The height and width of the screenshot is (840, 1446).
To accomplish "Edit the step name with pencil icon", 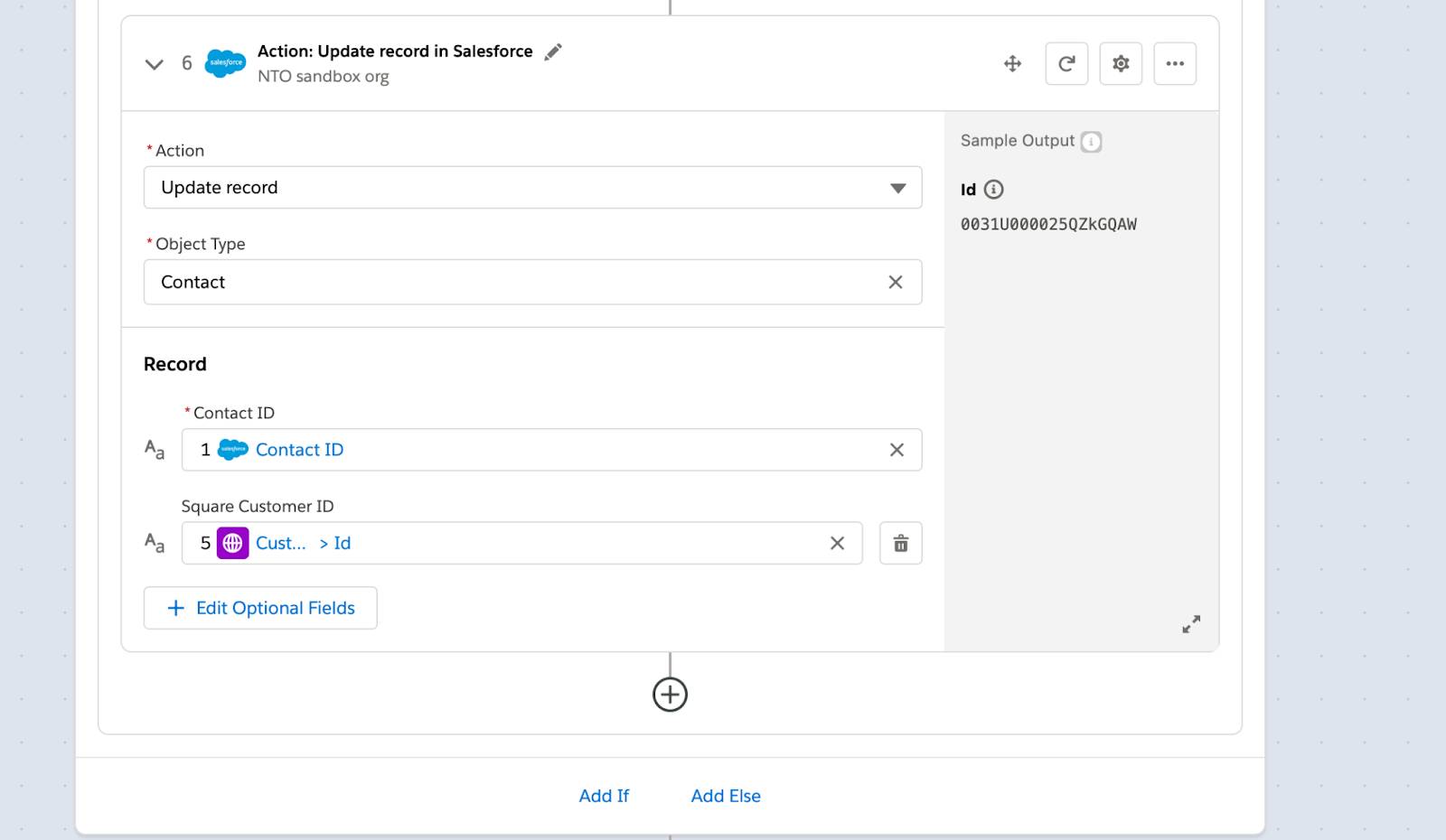I will tap(553, 51).
